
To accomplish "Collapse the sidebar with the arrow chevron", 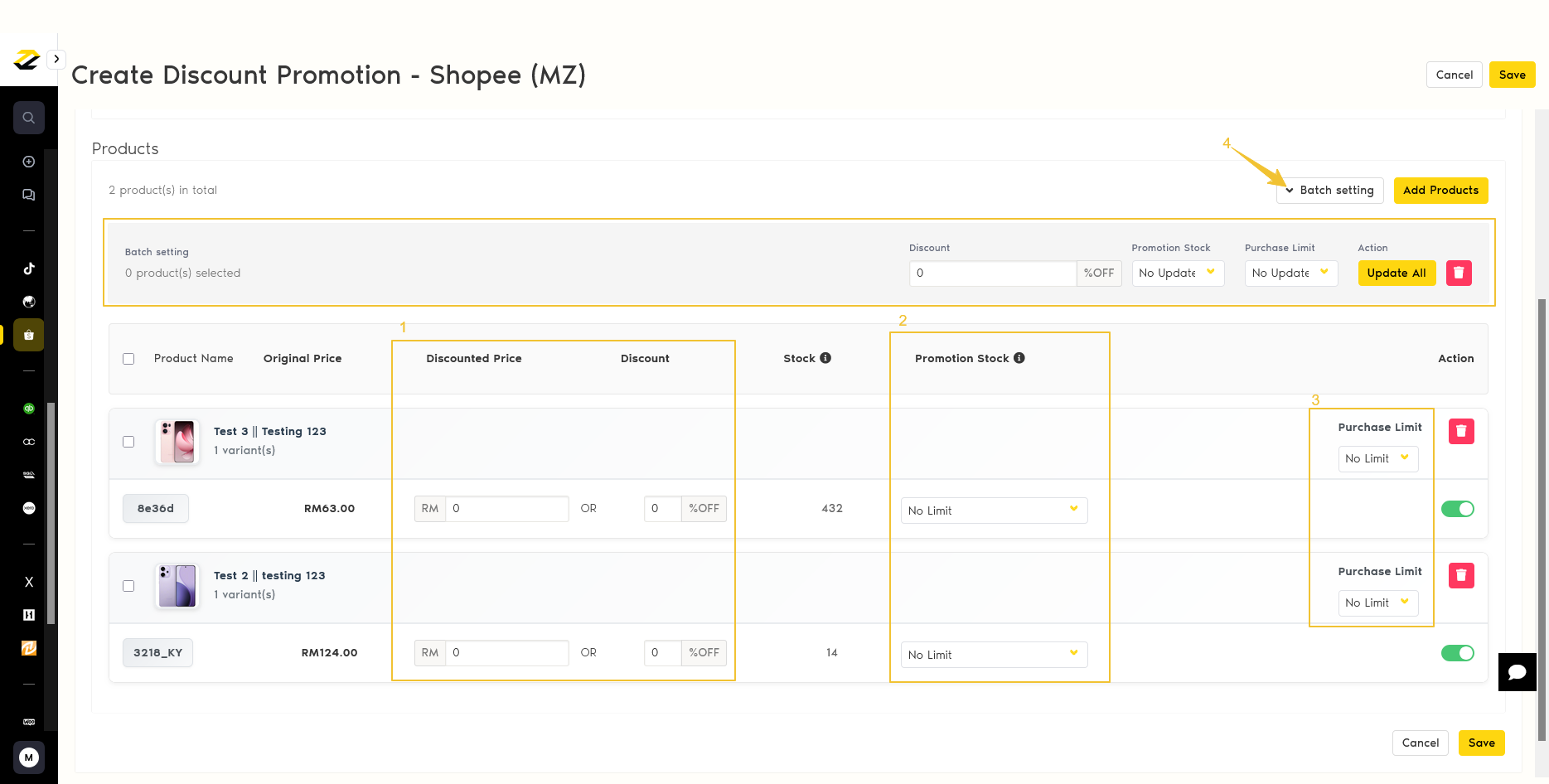I will pos(56,59).
